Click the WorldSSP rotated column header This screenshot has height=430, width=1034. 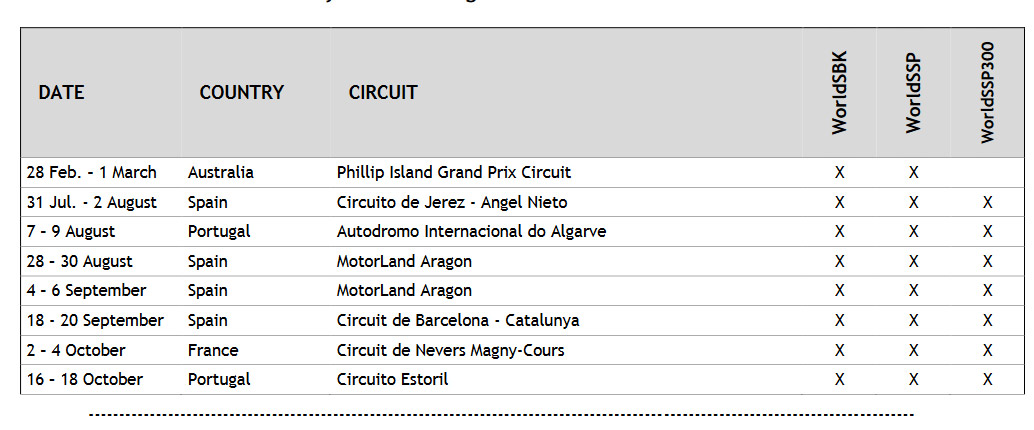click(x=913, y=92)
